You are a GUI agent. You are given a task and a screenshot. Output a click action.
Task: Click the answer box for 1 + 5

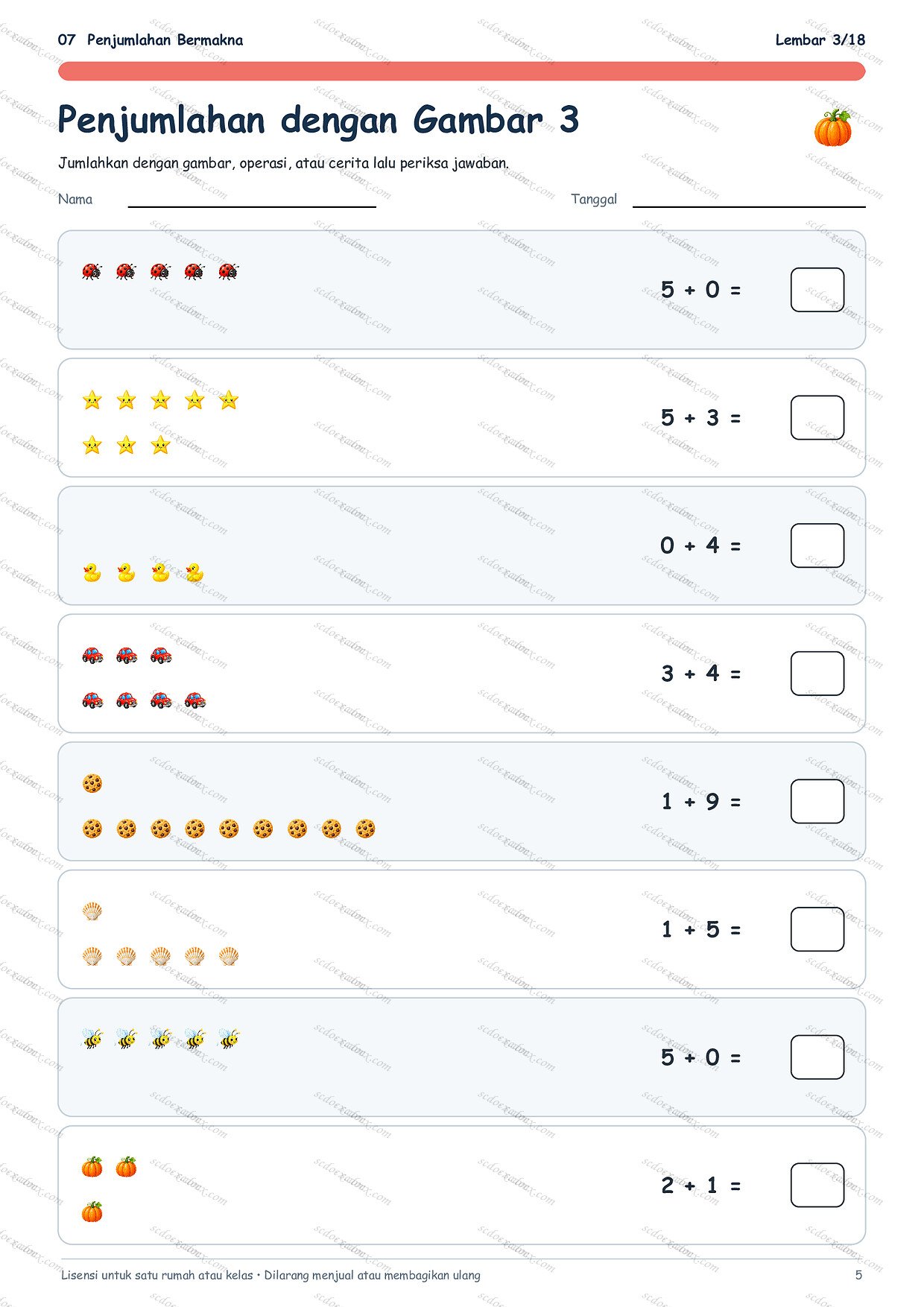(817, 929)
